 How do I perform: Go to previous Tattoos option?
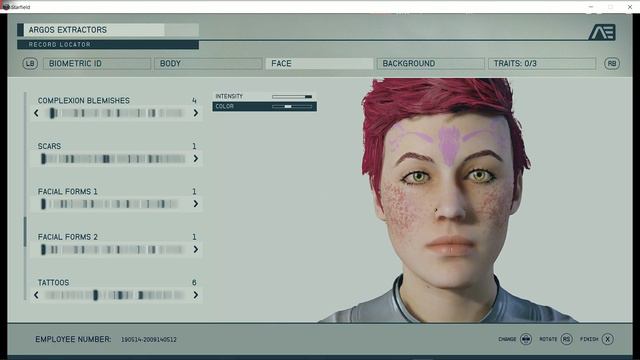[x=36, y=295]
